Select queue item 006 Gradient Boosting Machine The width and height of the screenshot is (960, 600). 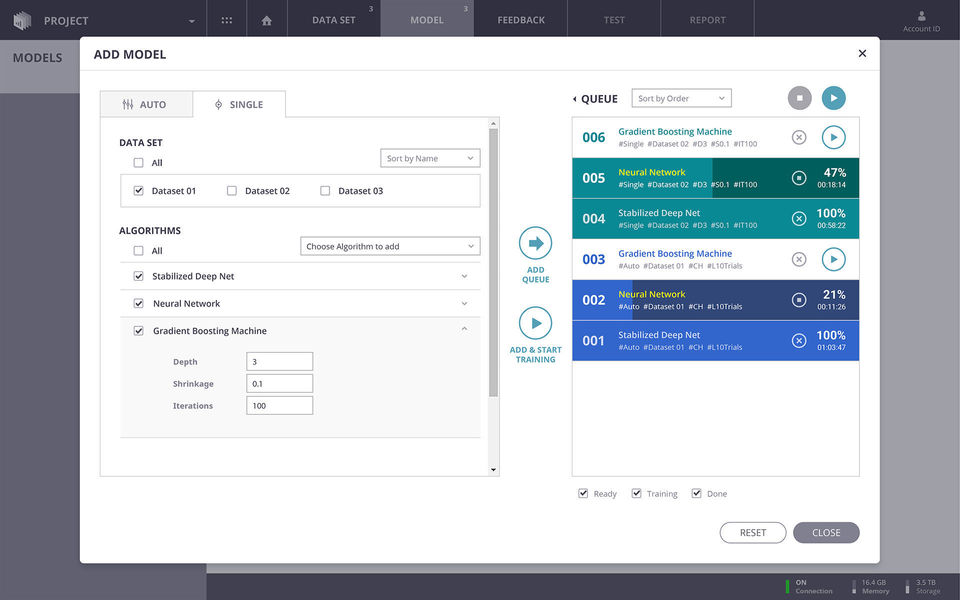click(715, 137)
